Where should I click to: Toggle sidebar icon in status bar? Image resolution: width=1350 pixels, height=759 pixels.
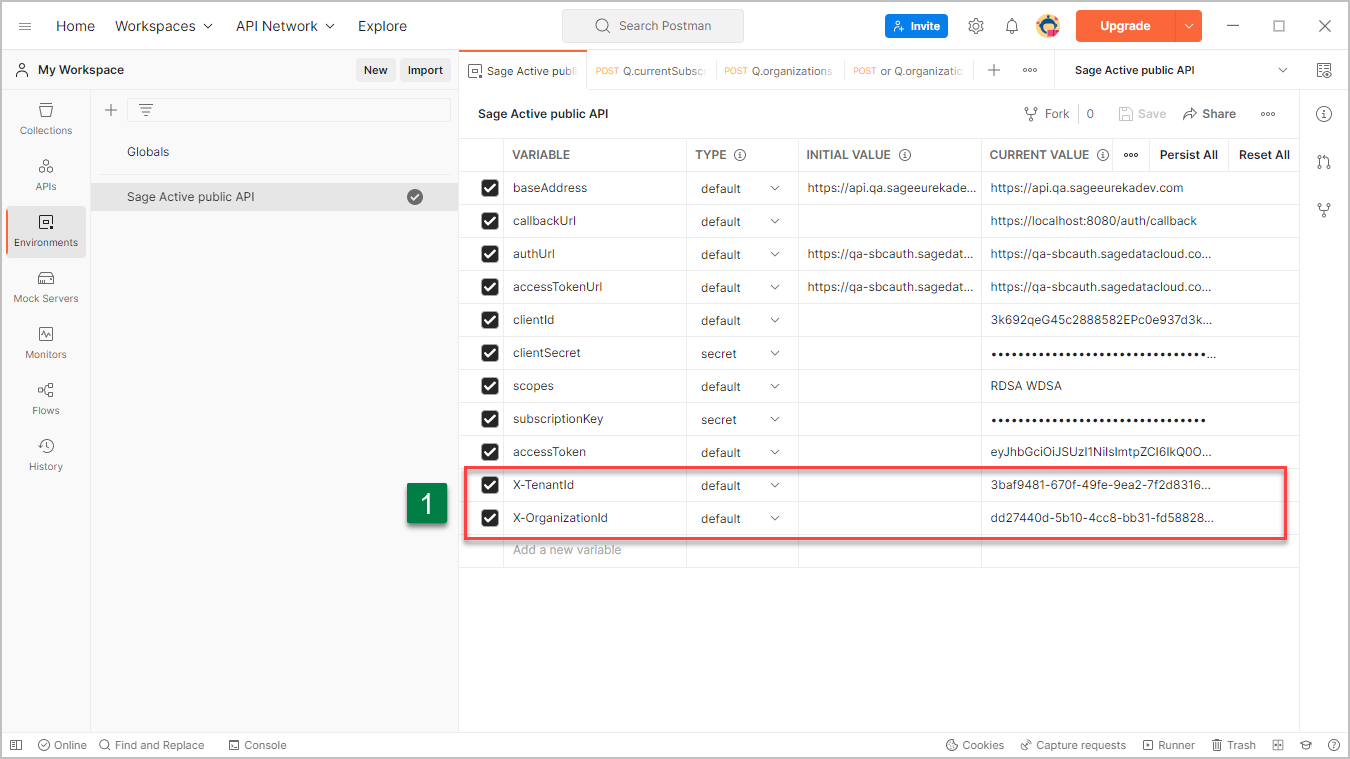pos(16,745)
